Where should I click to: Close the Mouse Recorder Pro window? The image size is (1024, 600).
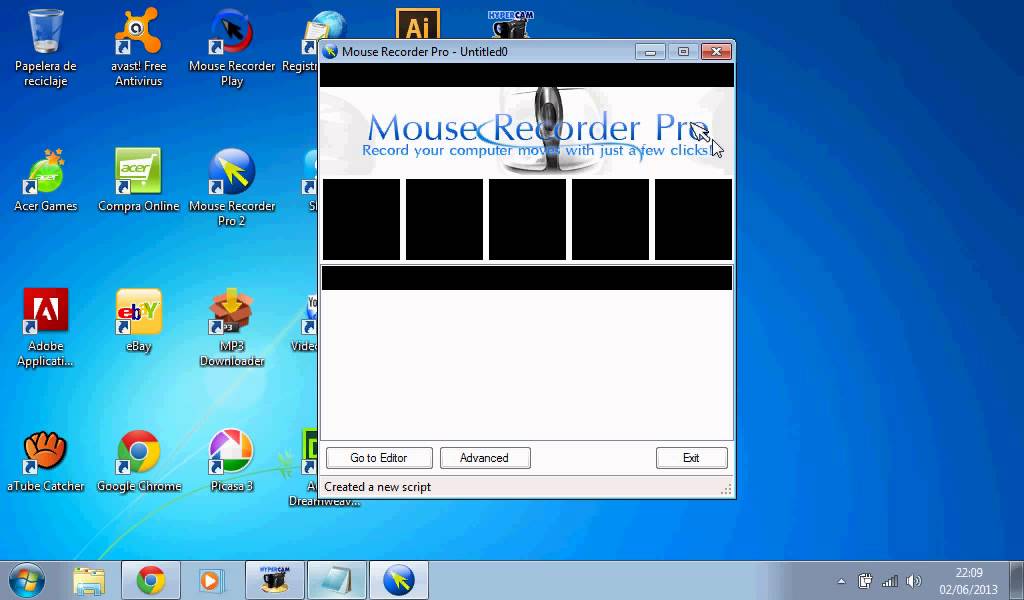[x=716, y=52]
